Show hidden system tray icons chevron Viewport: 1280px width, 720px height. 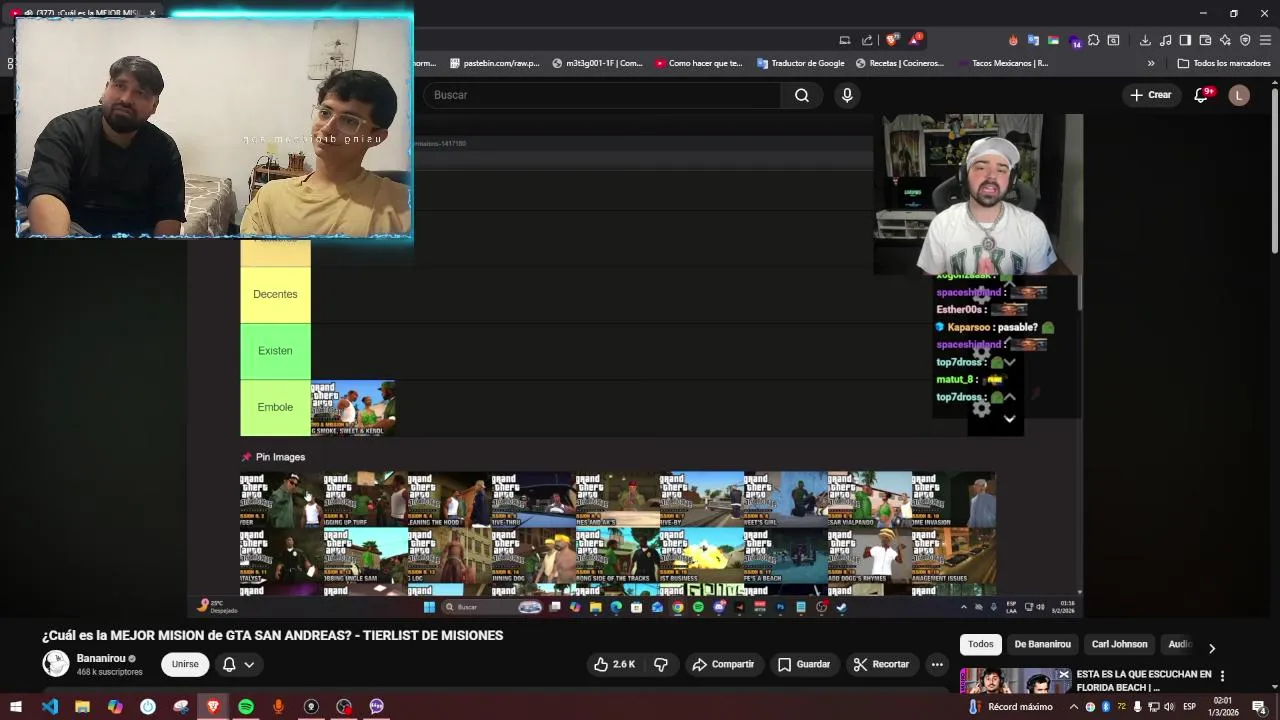[x=1074, y=707]
